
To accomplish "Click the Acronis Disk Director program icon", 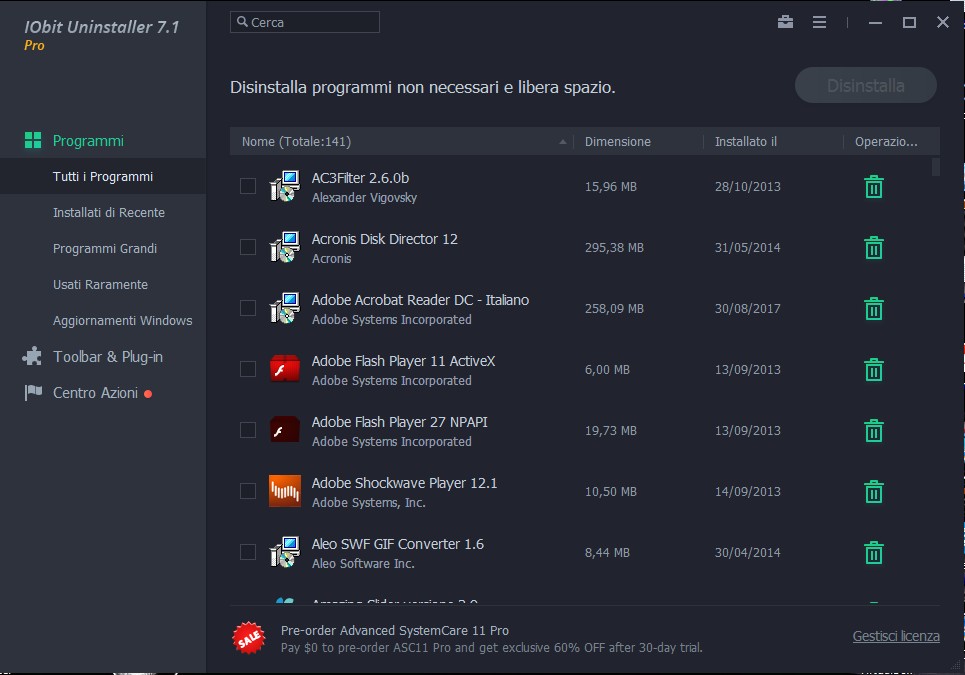I will (x=285, y=247).
